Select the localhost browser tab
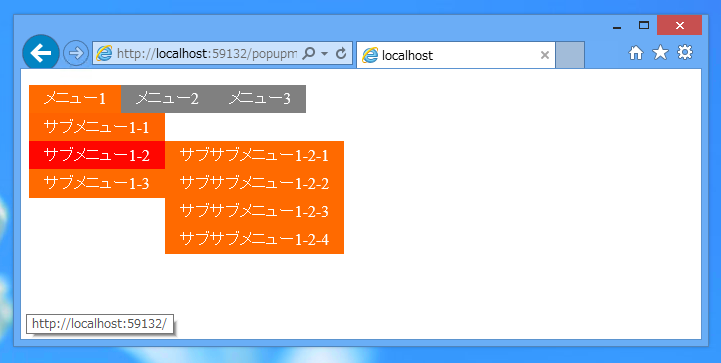 click(456, 55)
